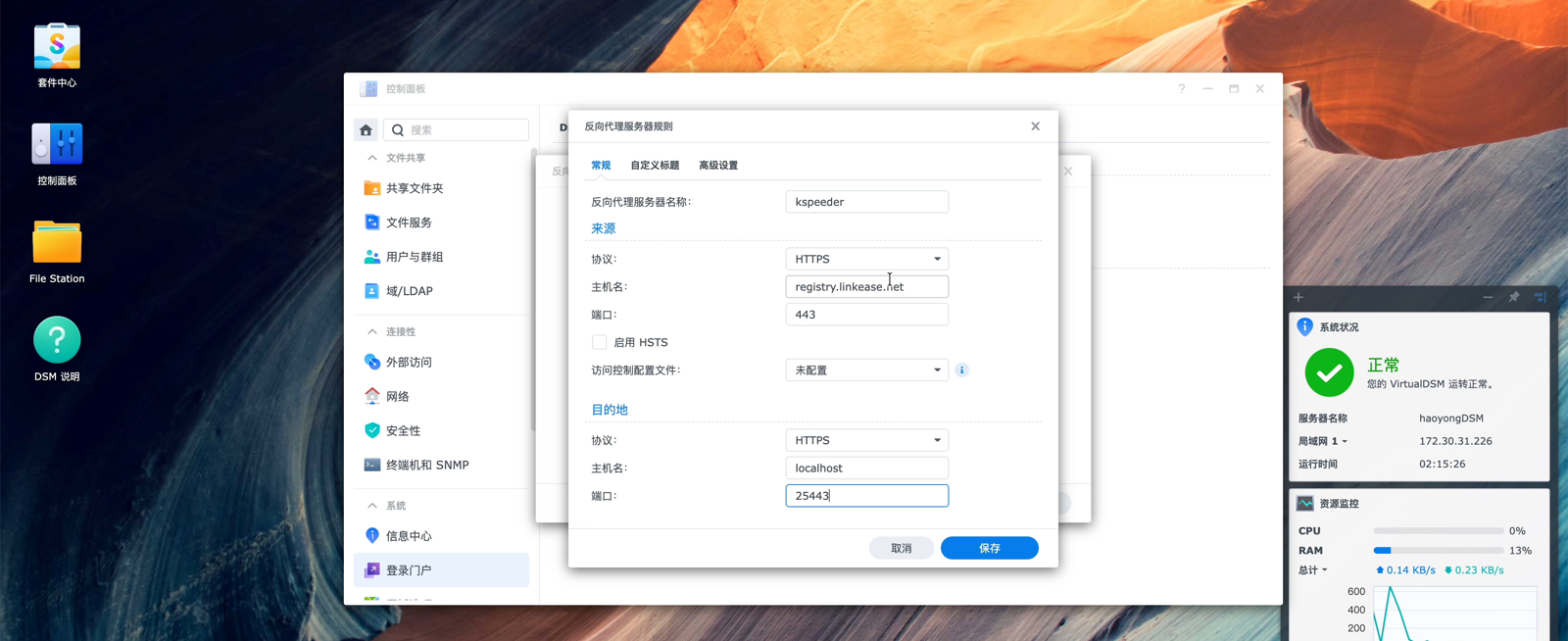Click the info icon beside 访问控制配置文件

tap(962, 370)
